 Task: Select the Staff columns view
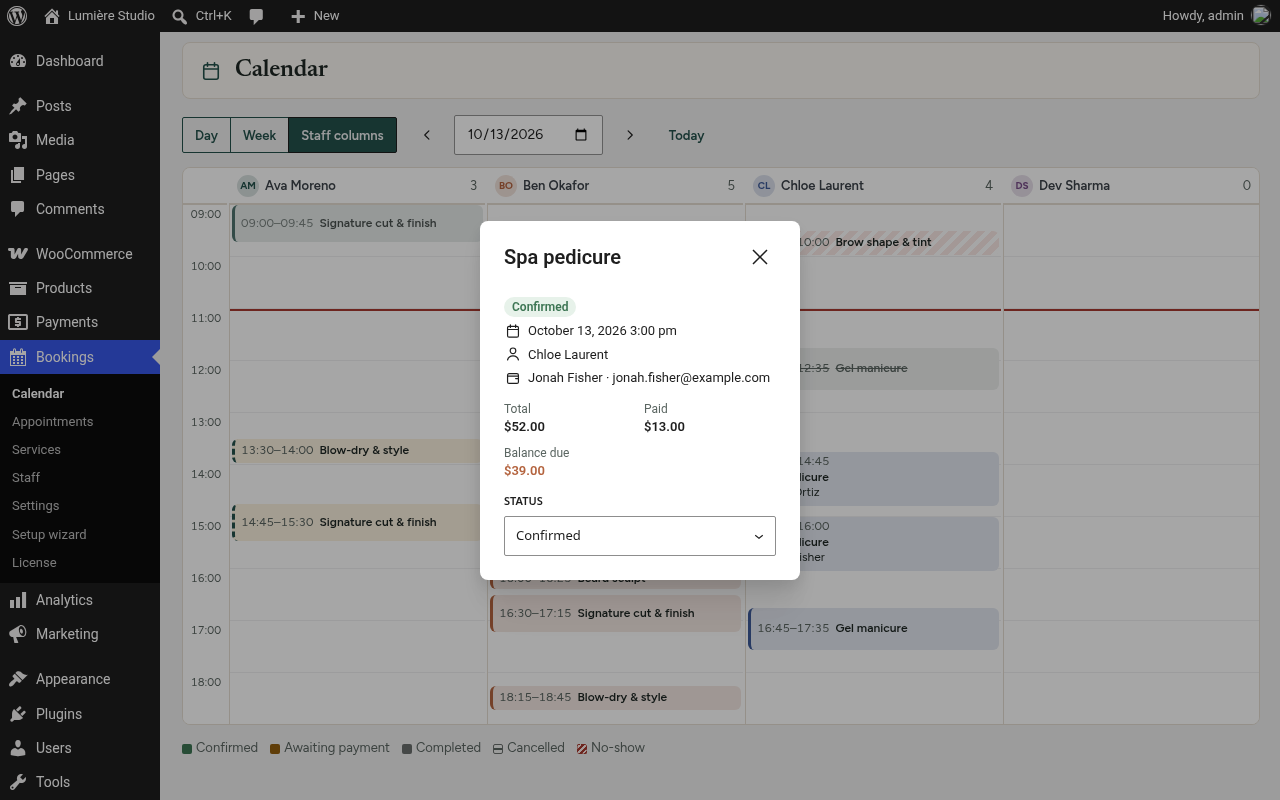(x=343, y=135)
